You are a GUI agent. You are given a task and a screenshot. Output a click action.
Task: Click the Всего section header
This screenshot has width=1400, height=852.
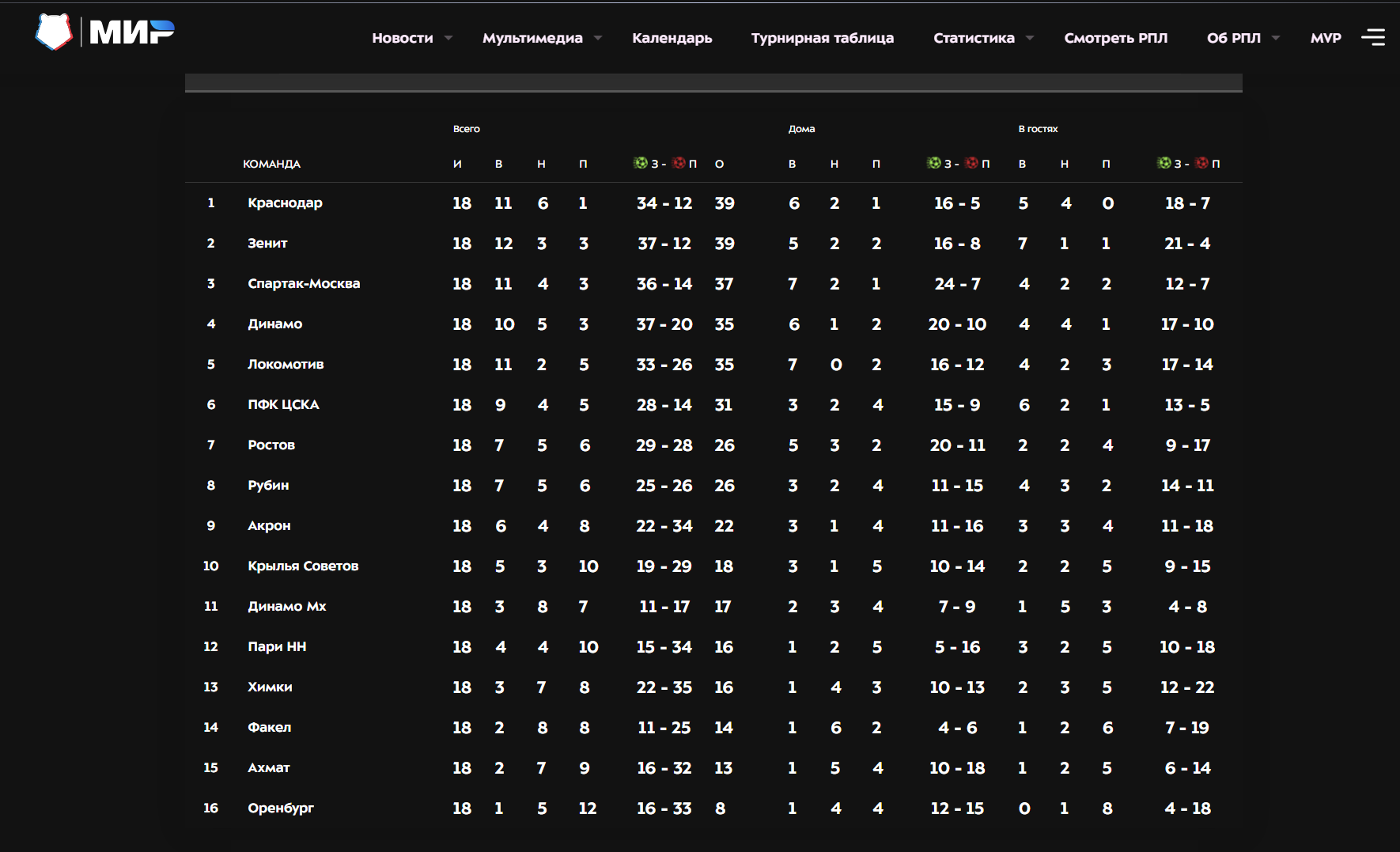click(x=467, y=129)
